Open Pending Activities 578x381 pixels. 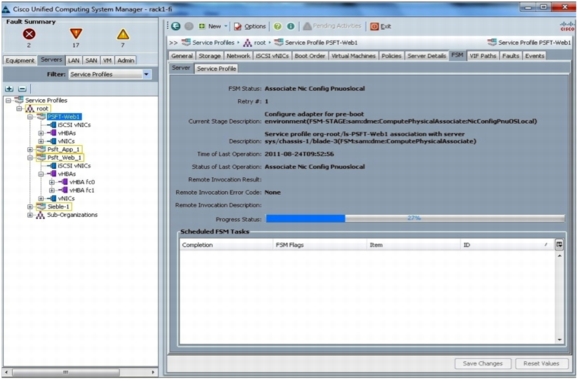click(x=332, y=26)
